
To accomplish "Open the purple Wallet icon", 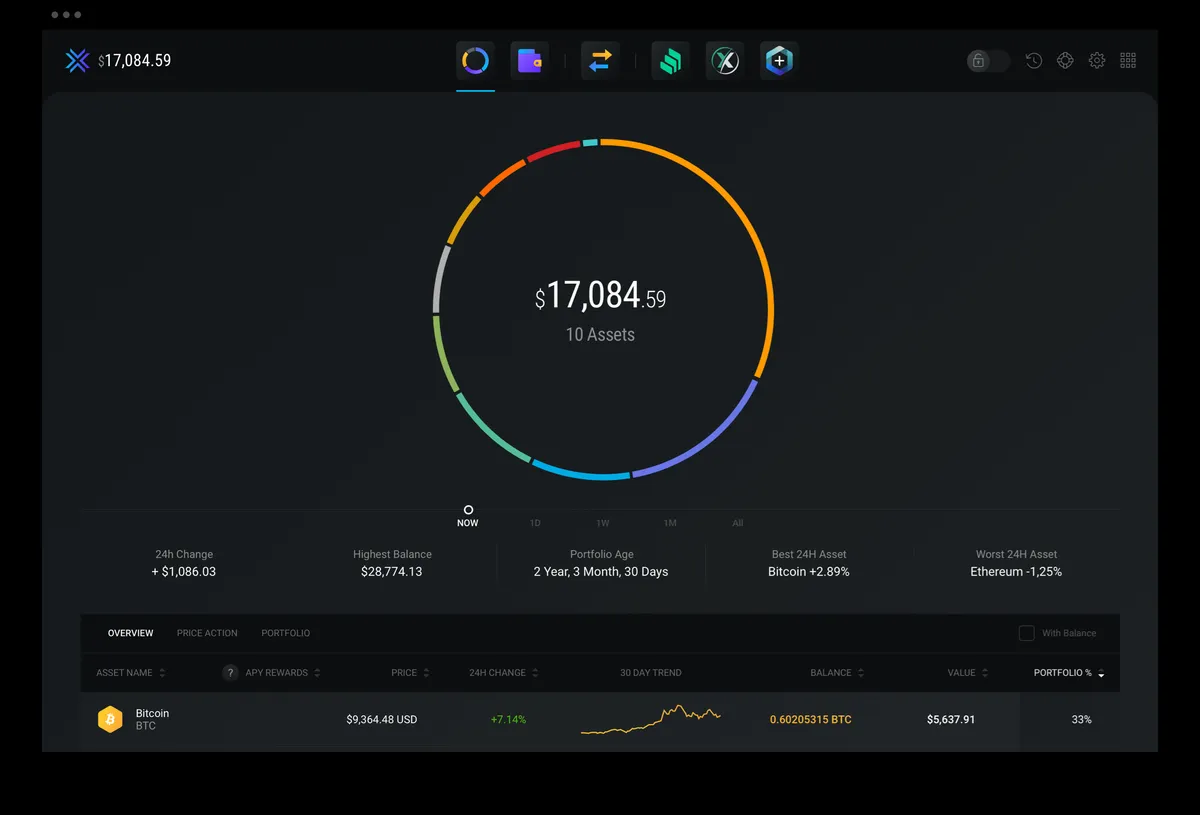I will [x=529, y=61].
